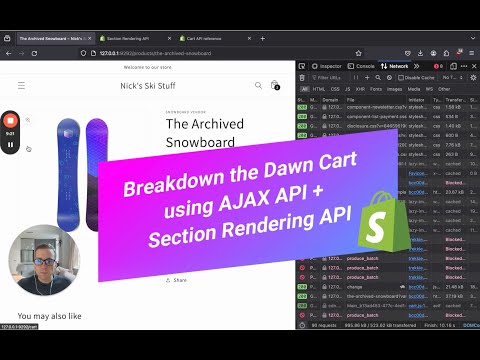
Task: Filter network requests by CSS
Action: click(335, 89)
